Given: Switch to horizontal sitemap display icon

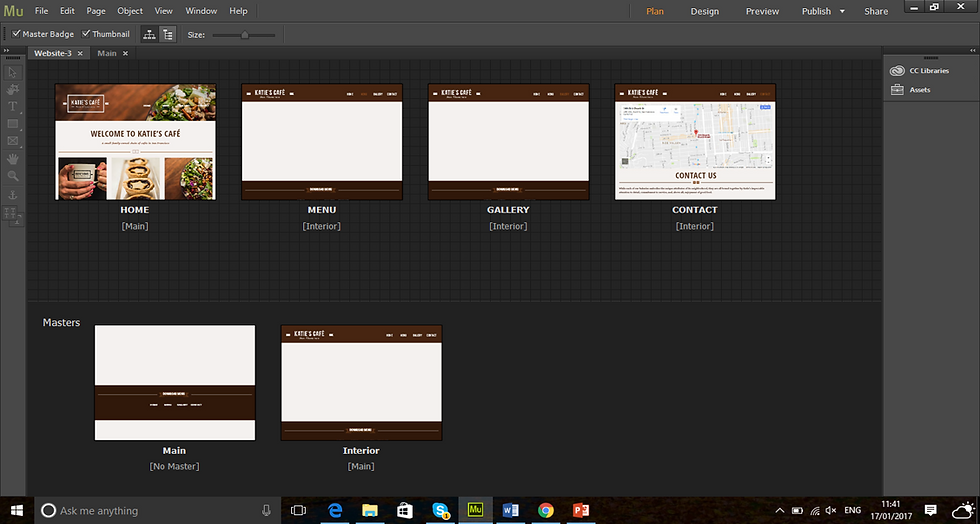Looking at the screenshot, I should point(149,35).
